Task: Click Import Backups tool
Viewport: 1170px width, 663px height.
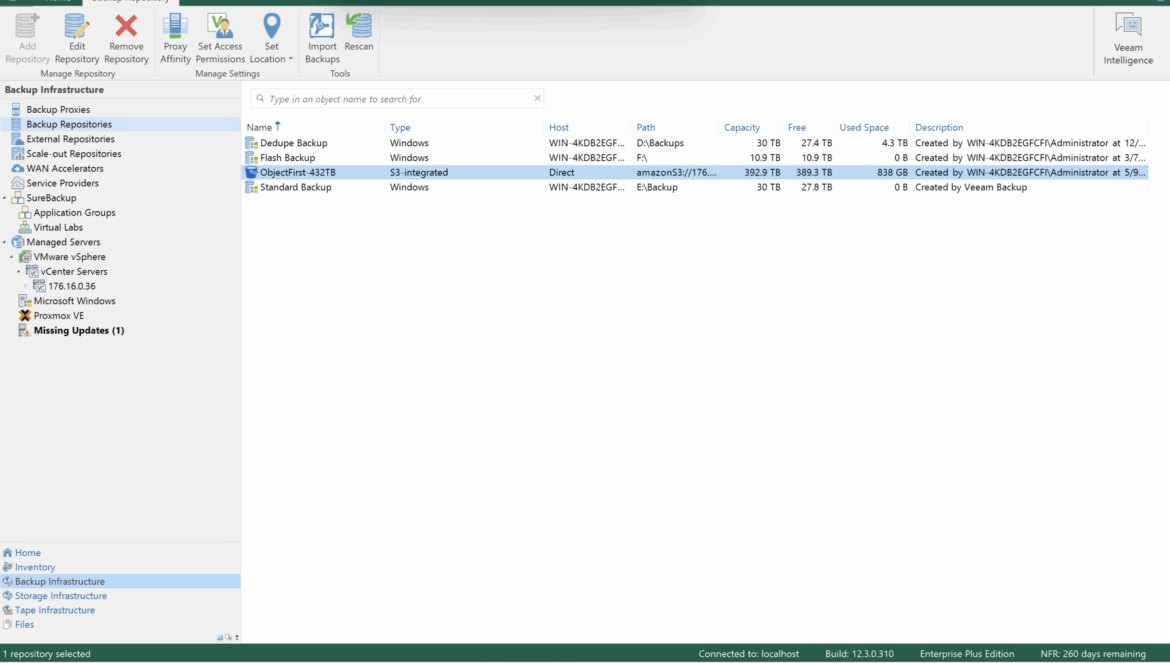Action: [x=322, y=38]
